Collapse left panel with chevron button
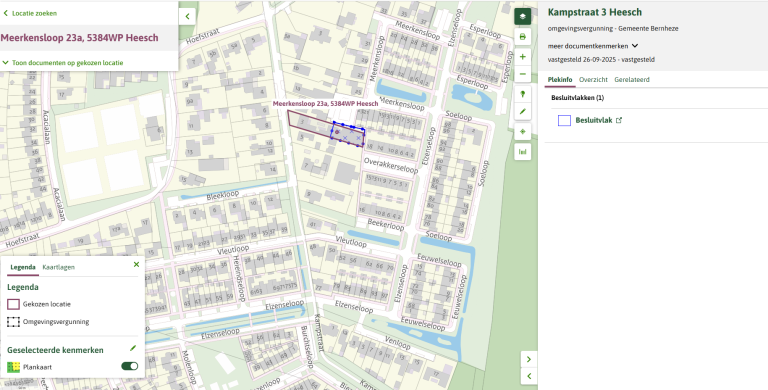Viewport: 768px width, 390px height. 187,16
